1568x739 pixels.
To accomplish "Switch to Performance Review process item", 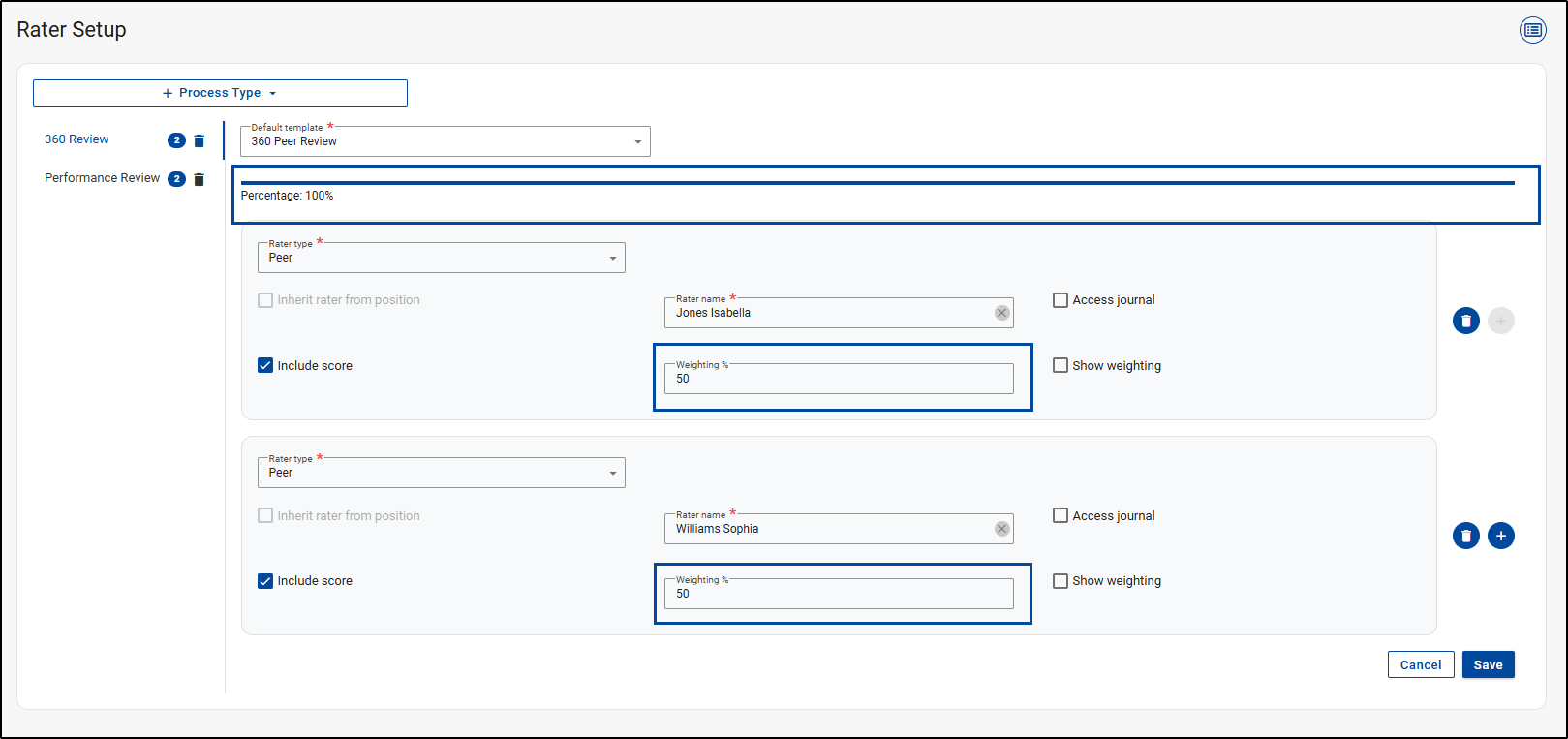I will pyautogui.click(x=102, y=178).
